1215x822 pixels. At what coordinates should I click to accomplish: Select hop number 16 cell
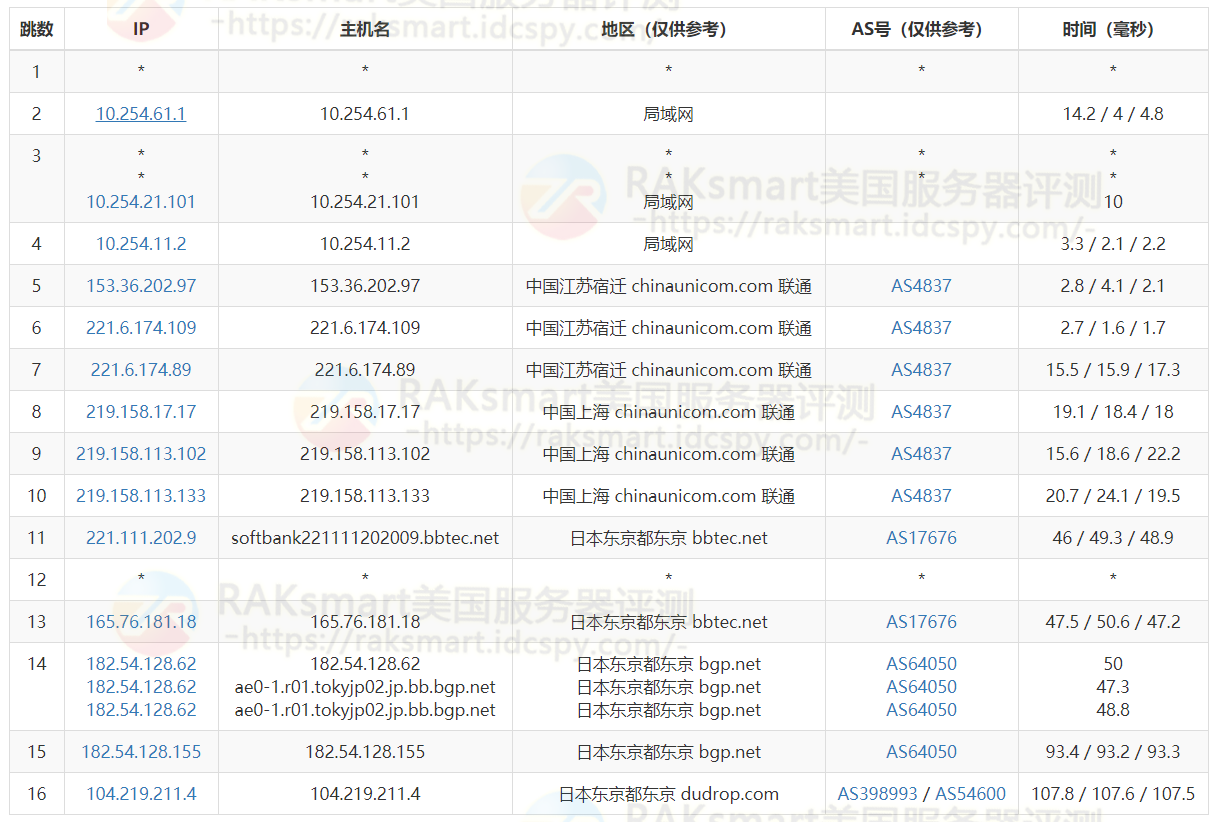(x=37, y=794)
